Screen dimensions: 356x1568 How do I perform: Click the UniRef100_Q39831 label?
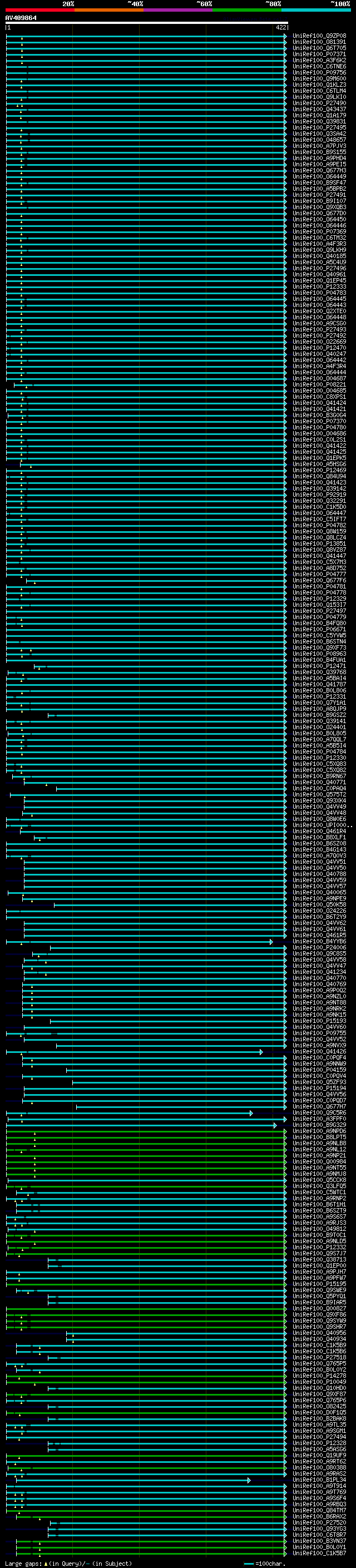click(x=319, y=121)
